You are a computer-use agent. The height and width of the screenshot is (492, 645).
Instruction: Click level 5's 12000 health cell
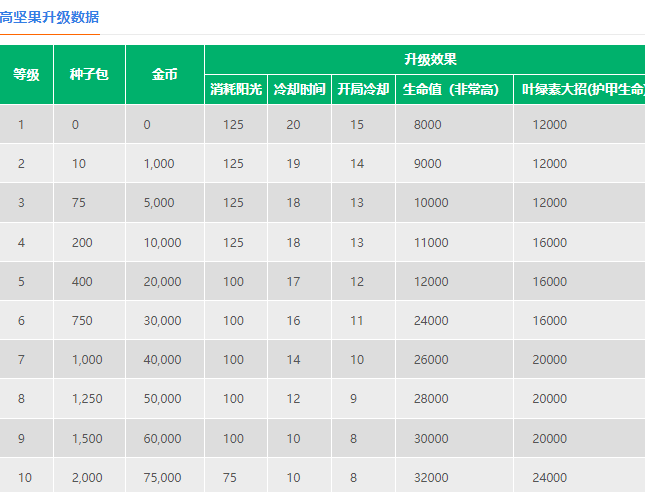pos(455,281)
